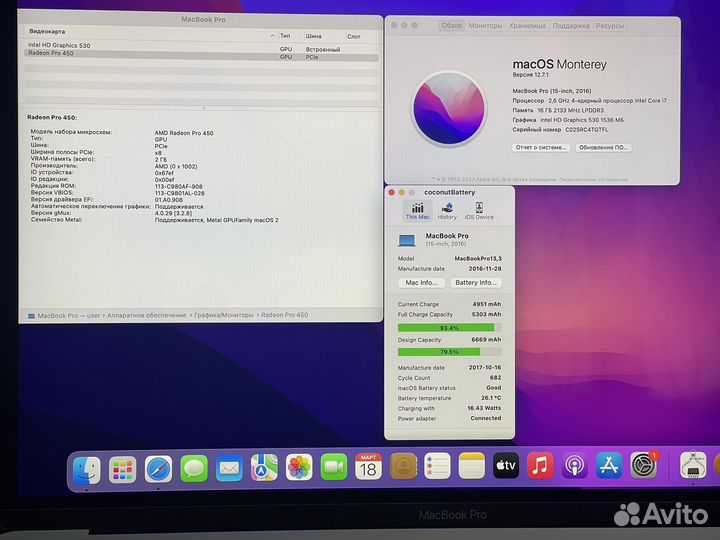Click Графика/Мониторы in path bar
This screenshot has width=720, height=540.
click(x=224, y=315)
